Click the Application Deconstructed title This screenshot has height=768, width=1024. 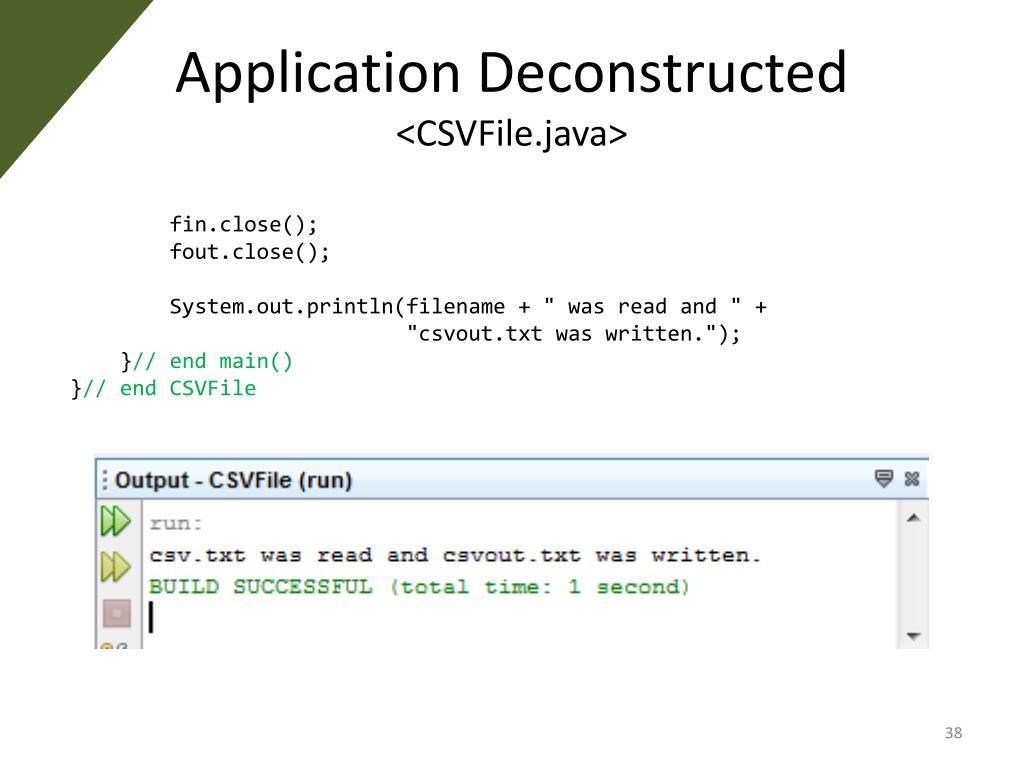tap(511, 73)
